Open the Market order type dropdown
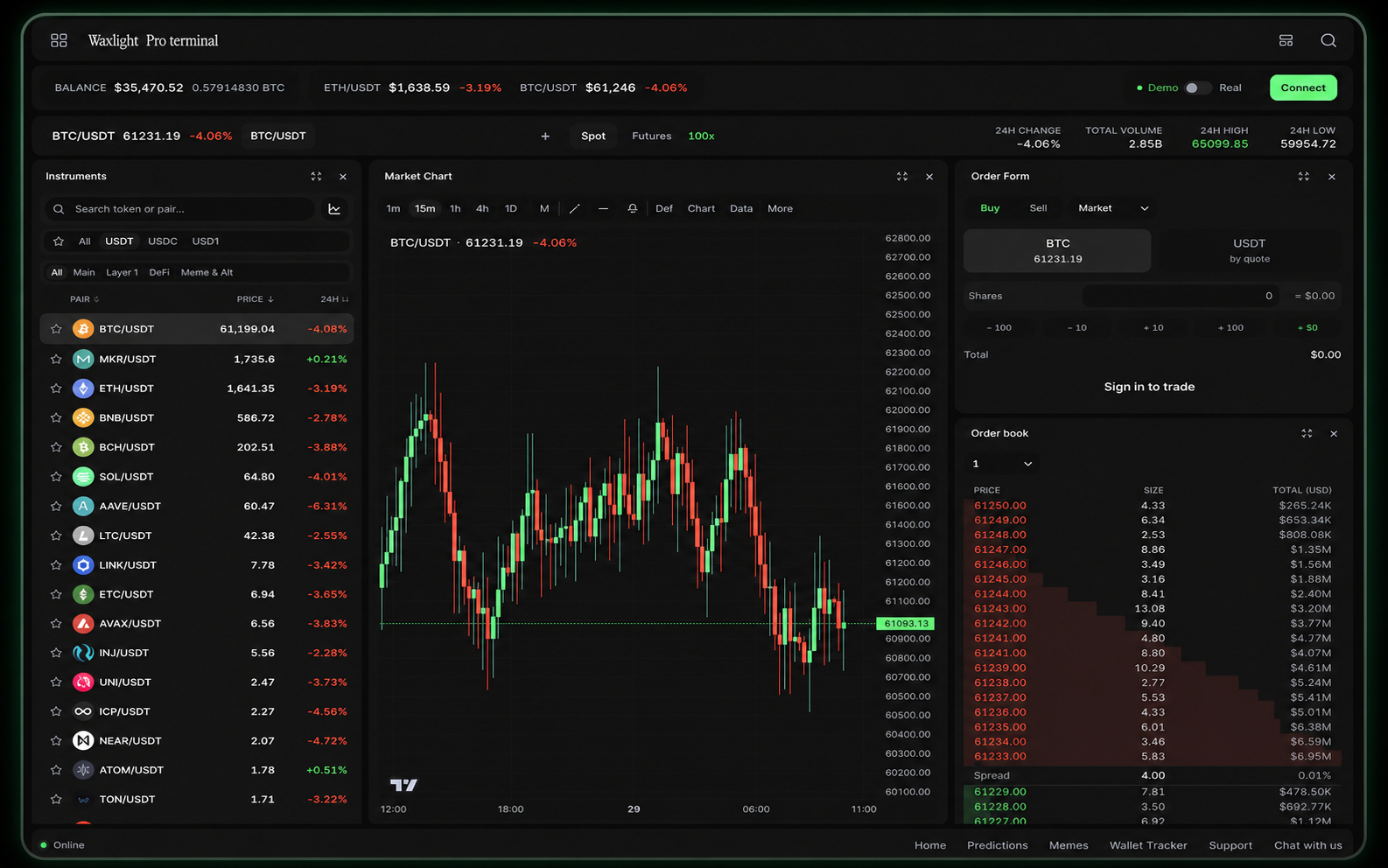Screen dimensions: 1388x868 1112,208
